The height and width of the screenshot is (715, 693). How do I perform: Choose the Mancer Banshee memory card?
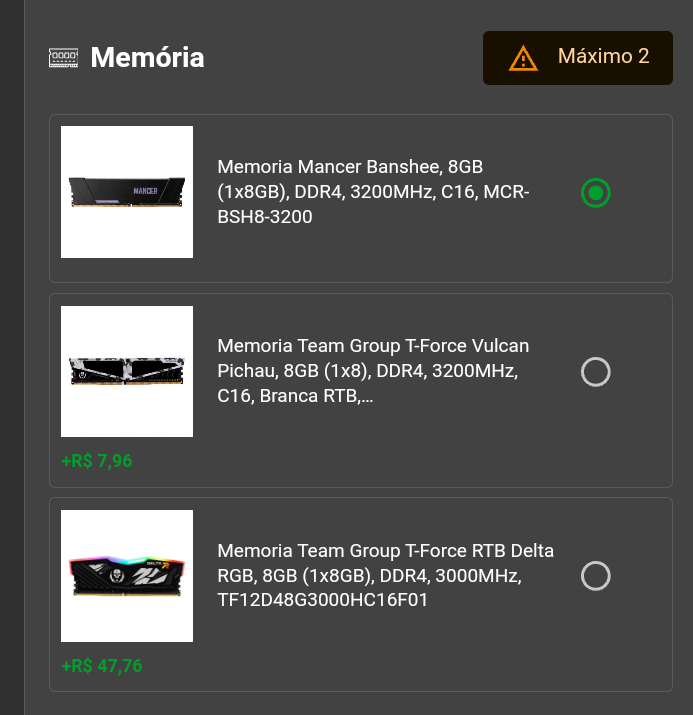[x=361, y=198]
